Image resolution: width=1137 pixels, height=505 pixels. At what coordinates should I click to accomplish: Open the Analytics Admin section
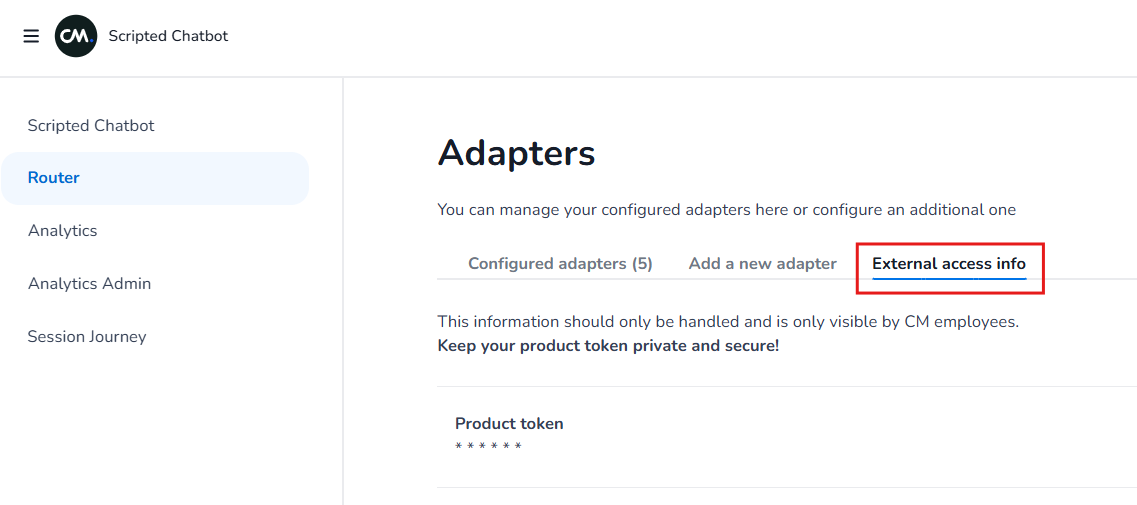[90, 284]
